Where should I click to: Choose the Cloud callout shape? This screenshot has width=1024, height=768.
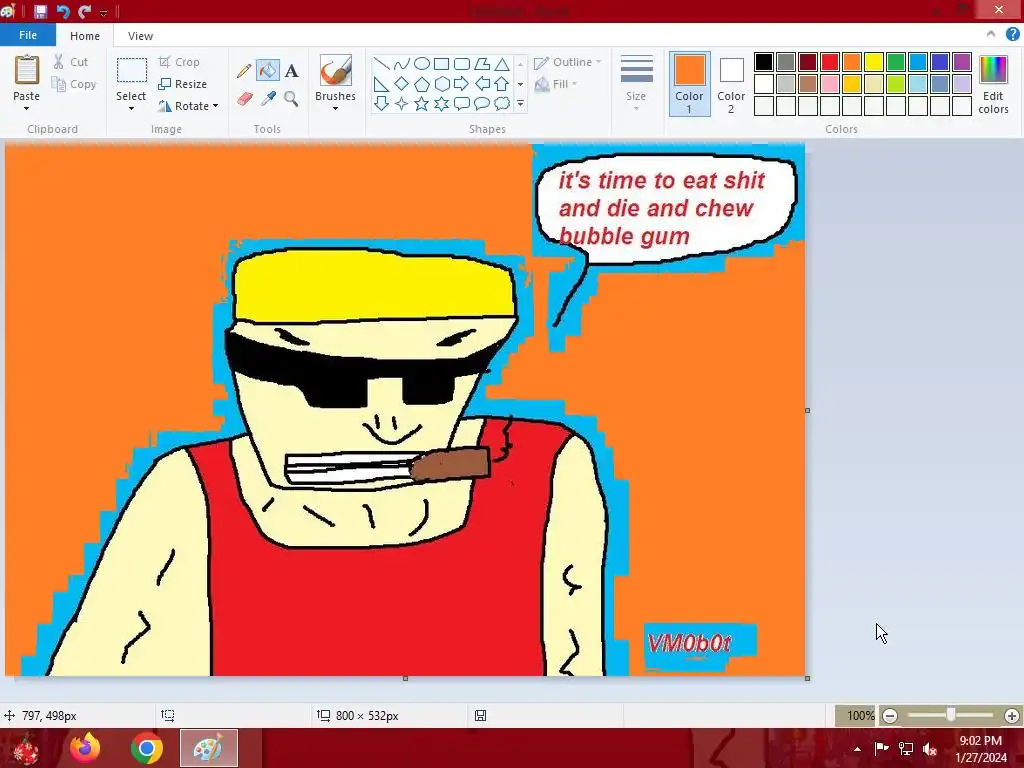[x=502, y=103]
